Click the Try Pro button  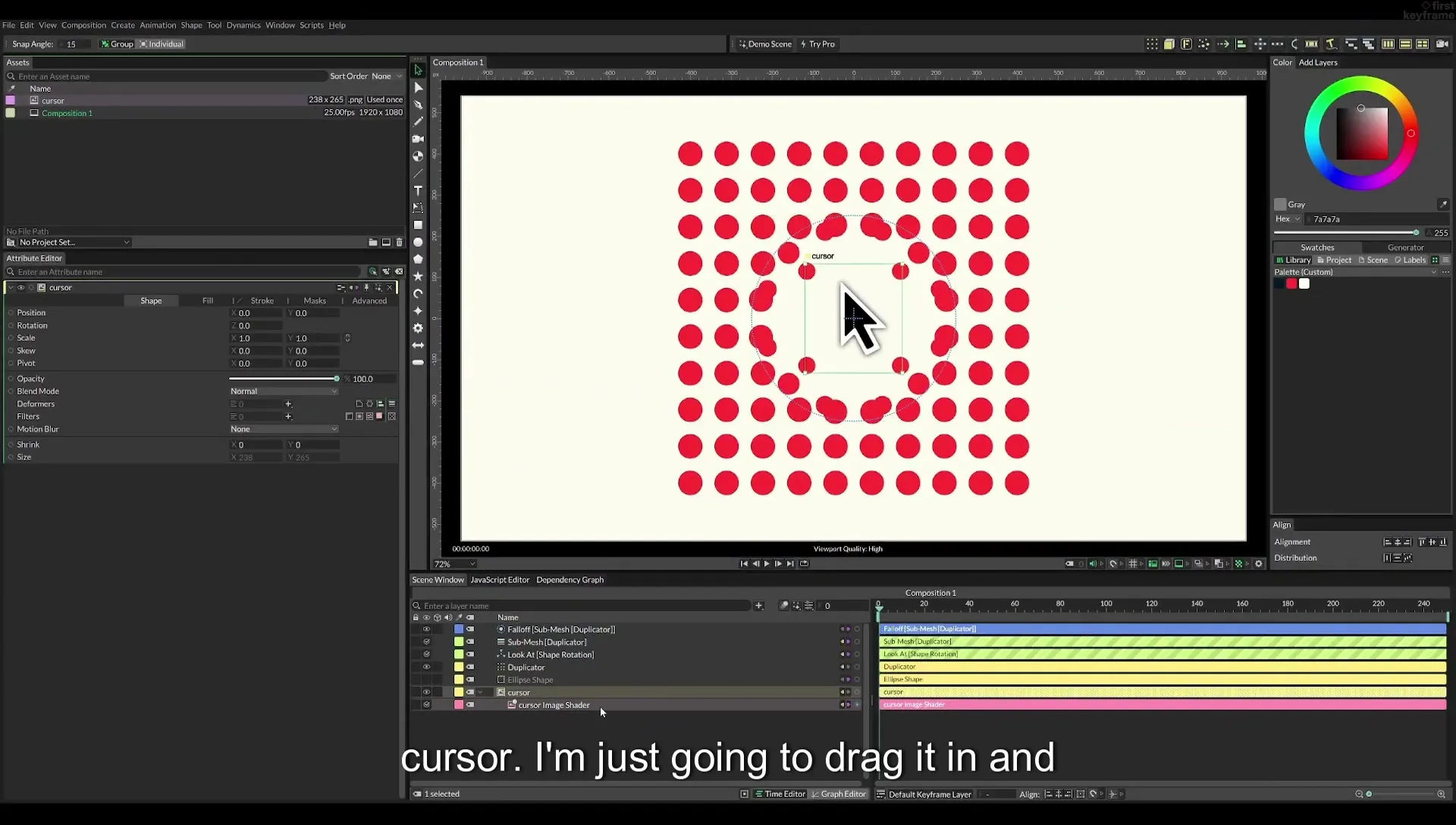pyautogui.click(x=817, y=44)
